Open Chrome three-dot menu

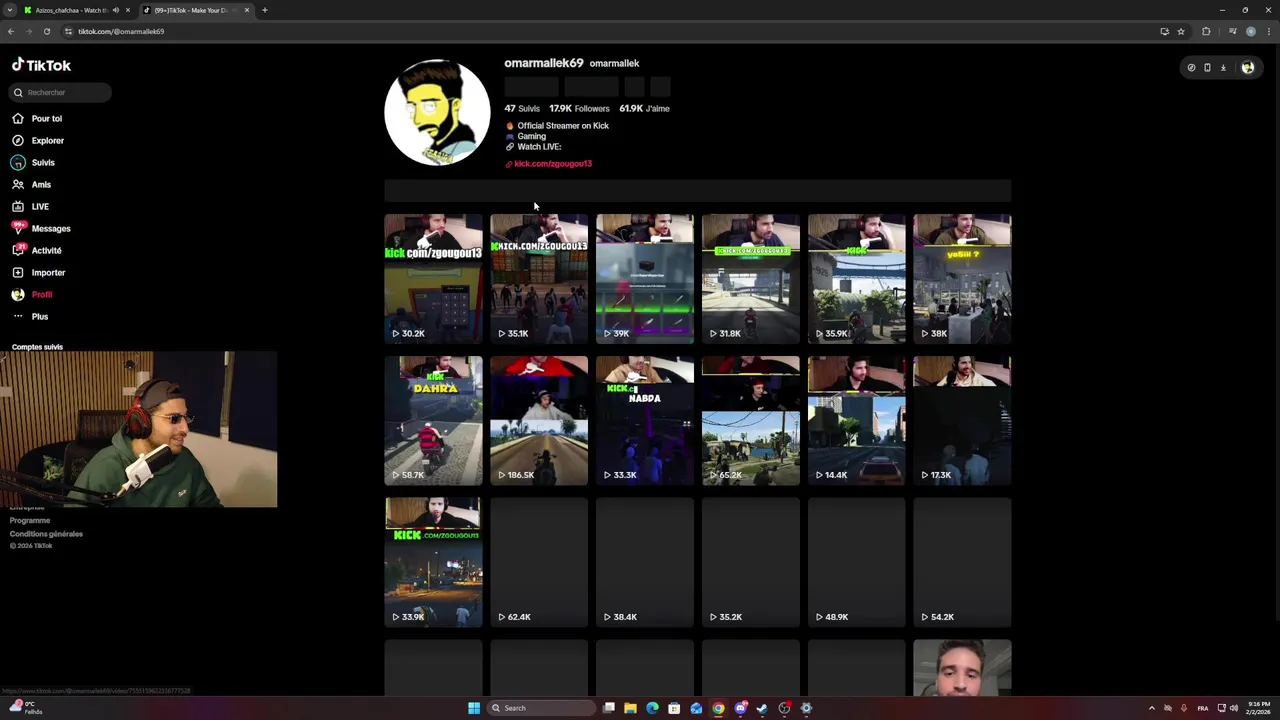click(1269, 31)
